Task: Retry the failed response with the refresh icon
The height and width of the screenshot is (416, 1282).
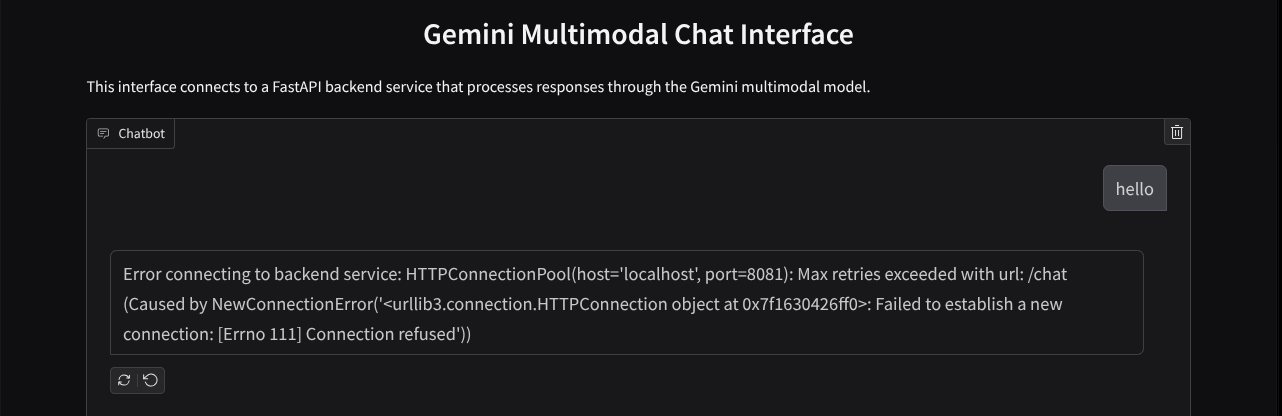Action: pos(124,380)
